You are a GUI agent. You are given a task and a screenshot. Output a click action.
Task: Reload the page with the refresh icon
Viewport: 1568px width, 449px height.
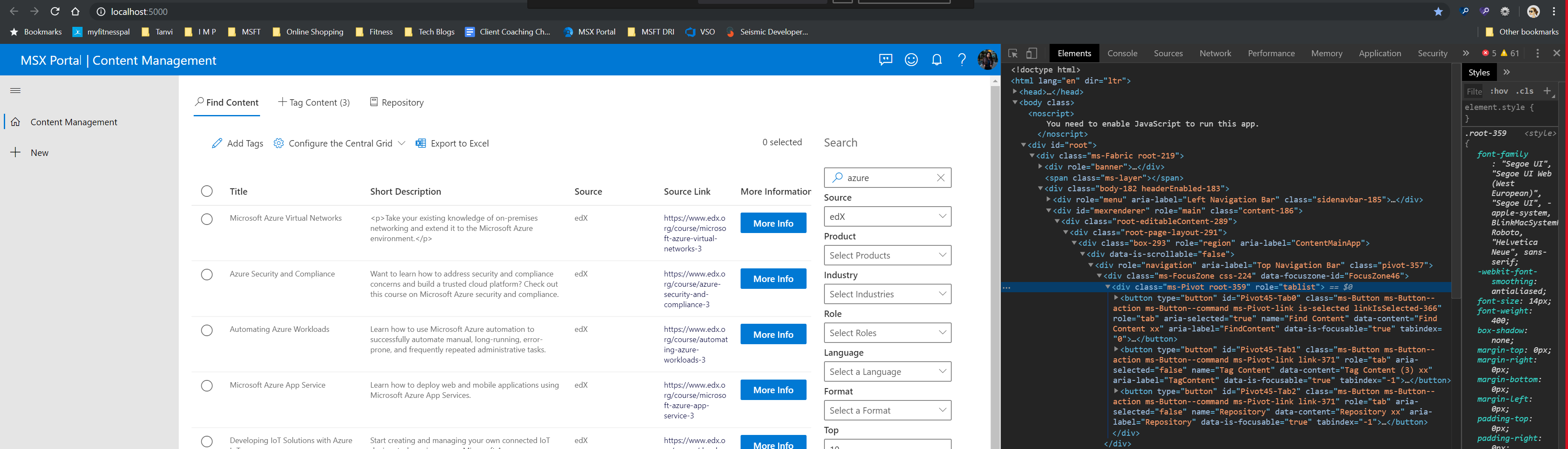click(55, 12)
